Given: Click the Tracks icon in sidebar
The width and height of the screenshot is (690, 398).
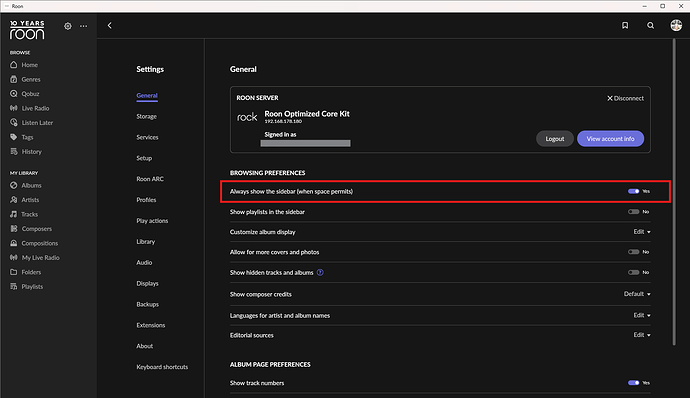Looking at the screenshot, I should (x=14, y=214).
